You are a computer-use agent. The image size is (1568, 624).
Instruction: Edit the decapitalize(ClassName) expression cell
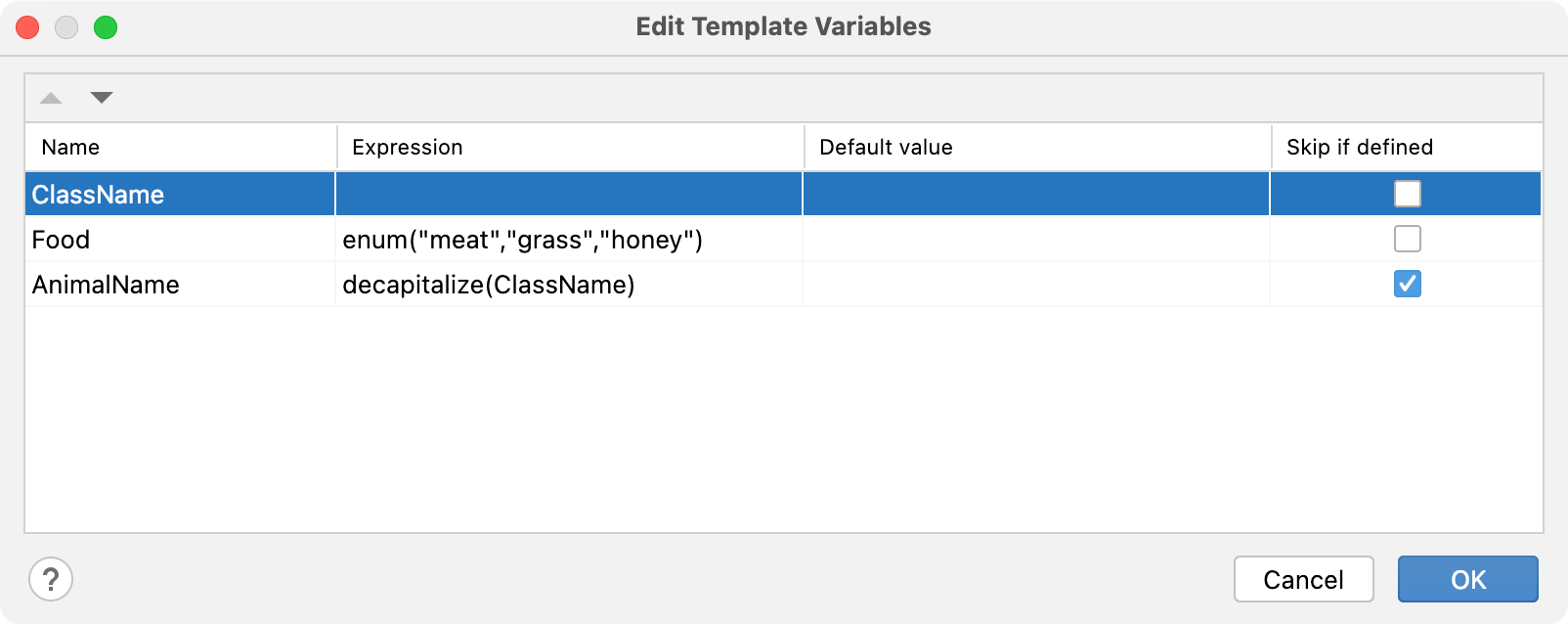488,285
